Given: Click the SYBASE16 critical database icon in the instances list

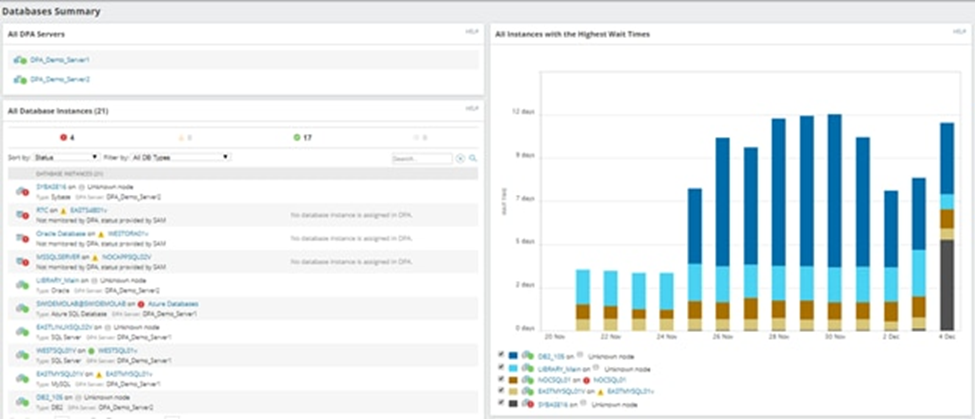Looking at the screenshot, I should (x=22, y=191).
